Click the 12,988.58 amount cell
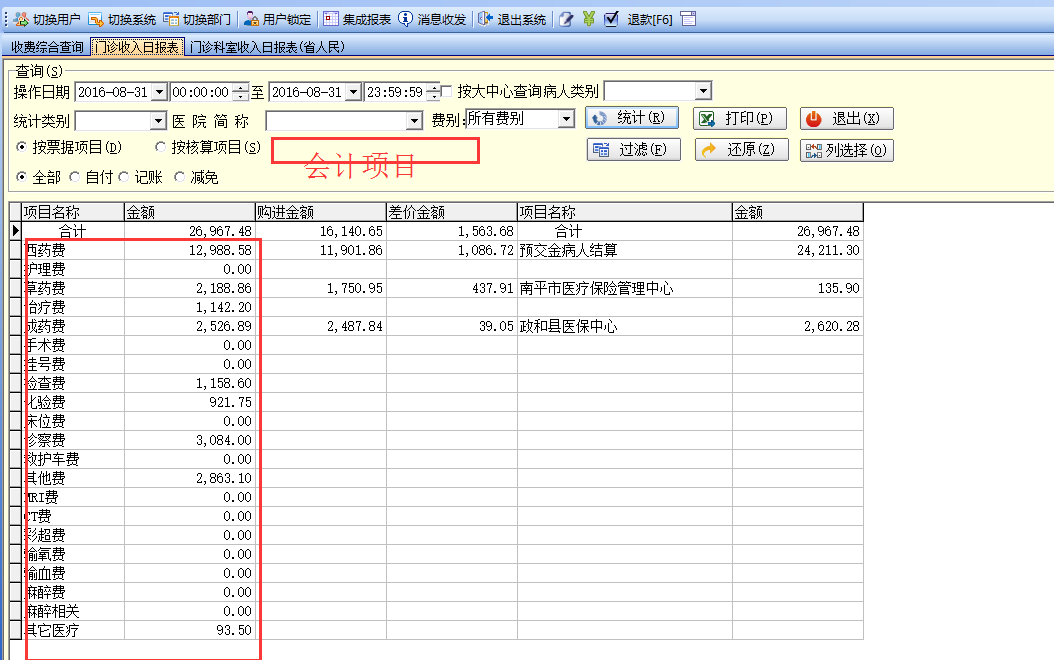1054x660 pixels. coord(190,250)
